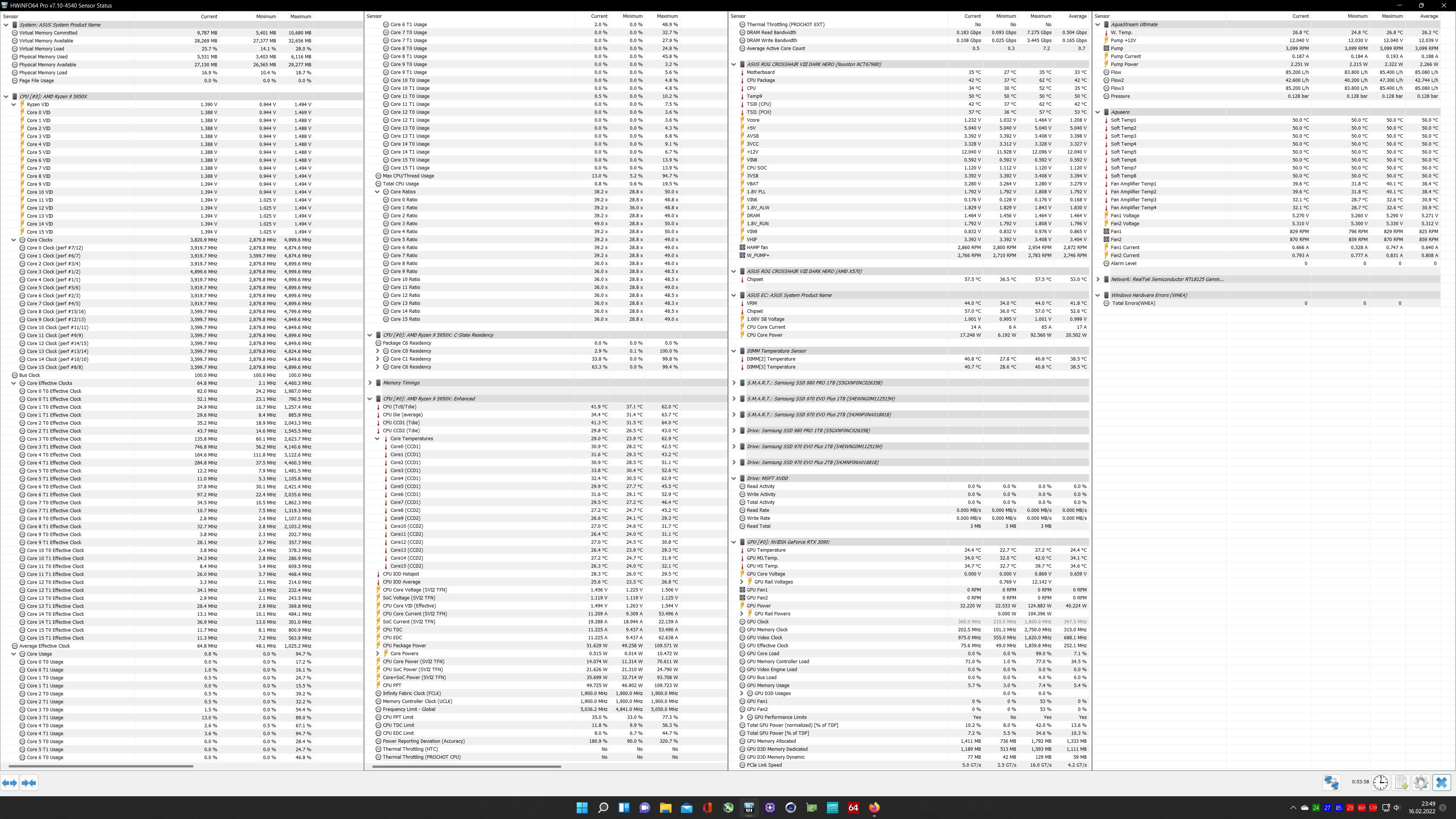Click the log file with plus icon
Image resolution: width=1456 pixels, height=819 pixels.
pyautogui.click(x=1401, y=782)
